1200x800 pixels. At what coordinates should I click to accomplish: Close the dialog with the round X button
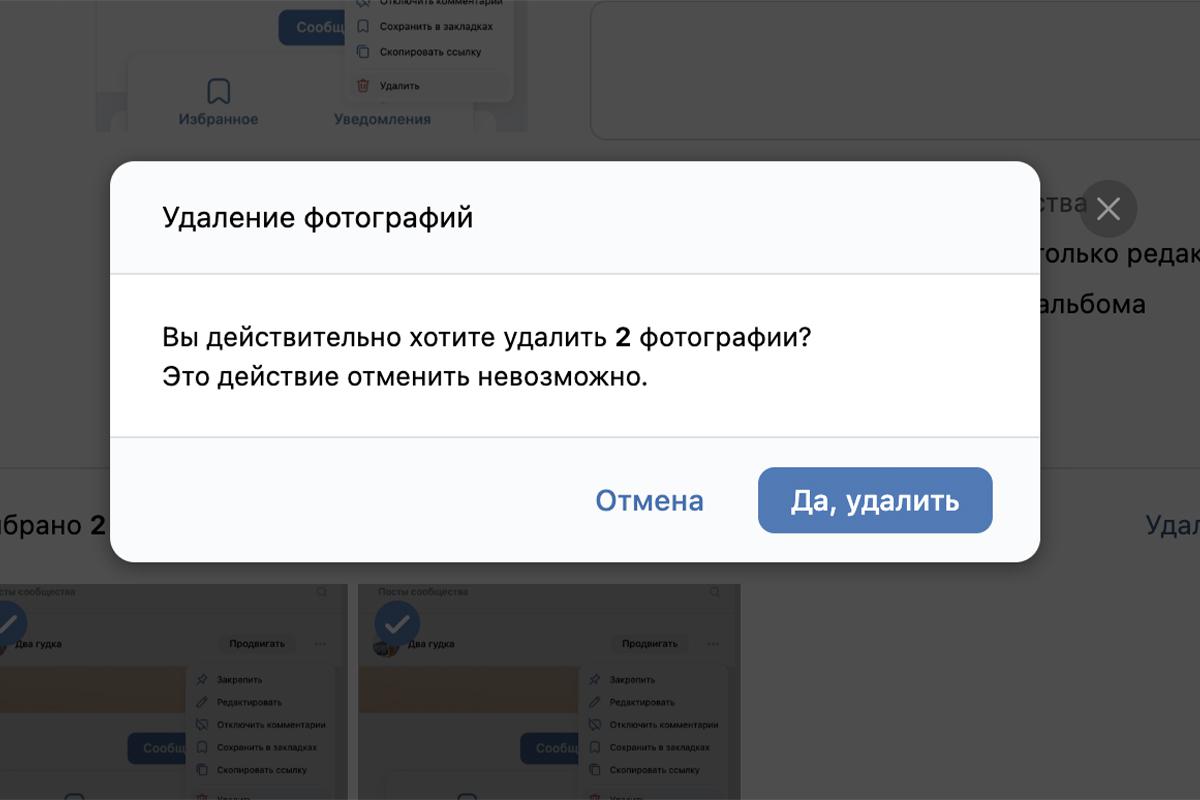(1108, 209)
